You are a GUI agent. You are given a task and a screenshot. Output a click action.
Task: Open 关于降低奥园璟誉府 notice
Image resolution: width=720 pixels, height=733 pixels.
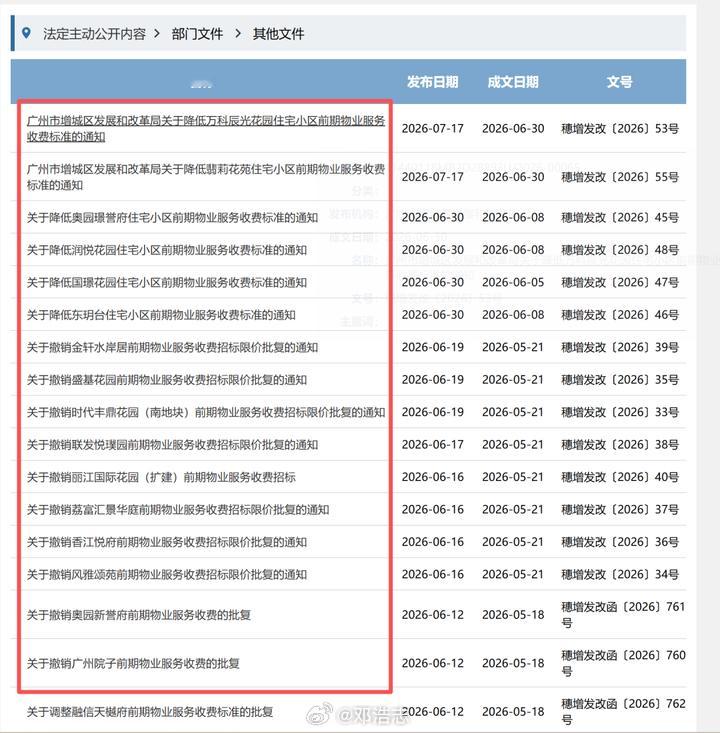coord(172,217)
